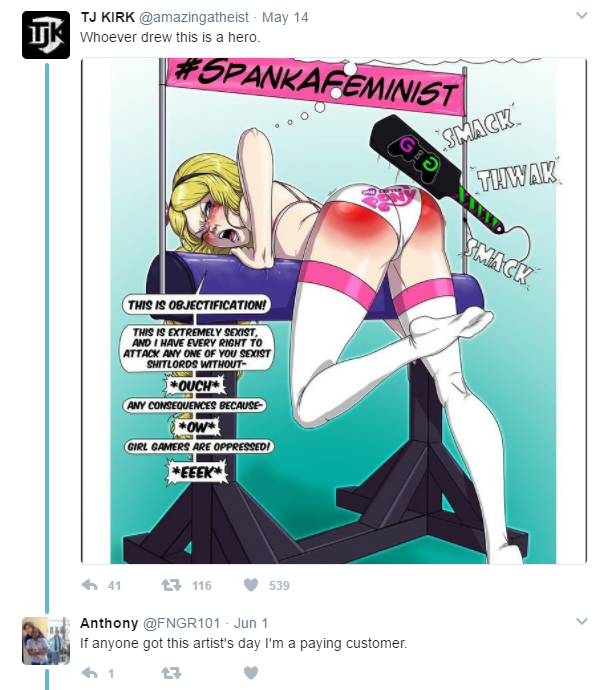Open the Anthony display name link
Image resolution: width=599 pixels, height=690 pixels.
pos(109,623)
